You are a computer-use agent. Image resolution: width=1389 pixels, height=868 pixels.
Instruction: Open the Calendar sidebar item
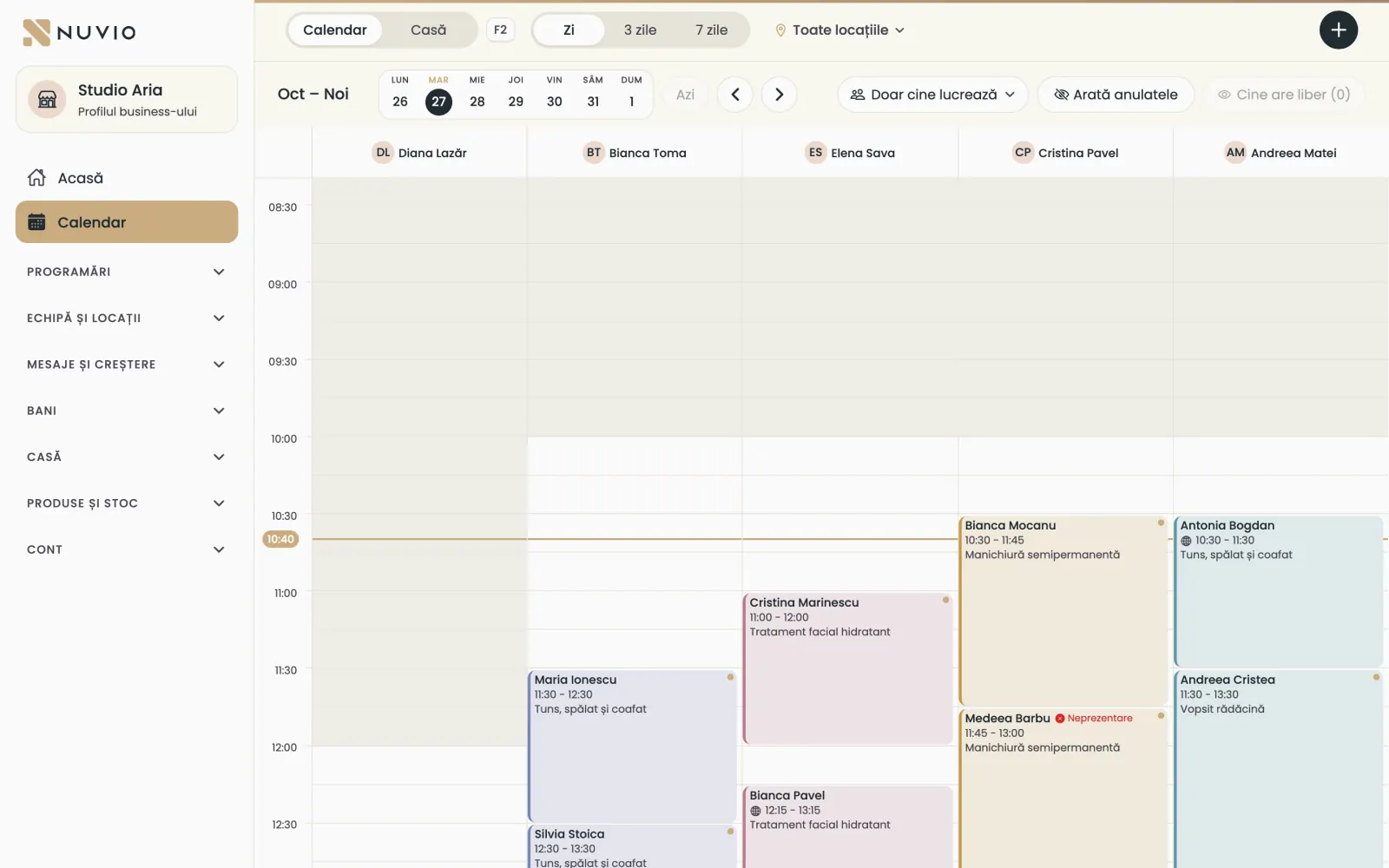[x=127, y=222]
